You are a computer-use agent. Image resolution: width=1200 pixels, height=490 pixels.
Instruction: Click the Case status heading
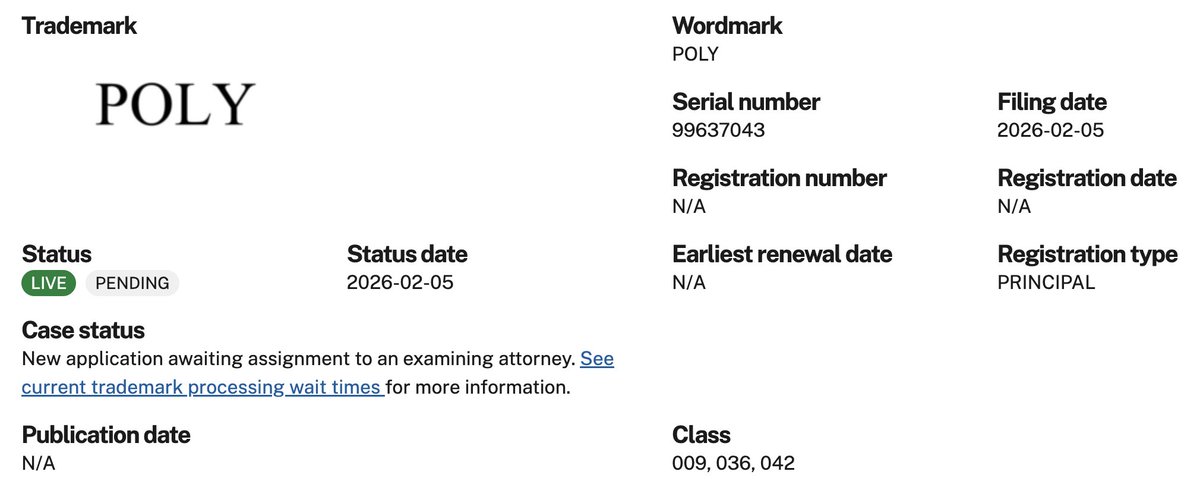point(83,330)
